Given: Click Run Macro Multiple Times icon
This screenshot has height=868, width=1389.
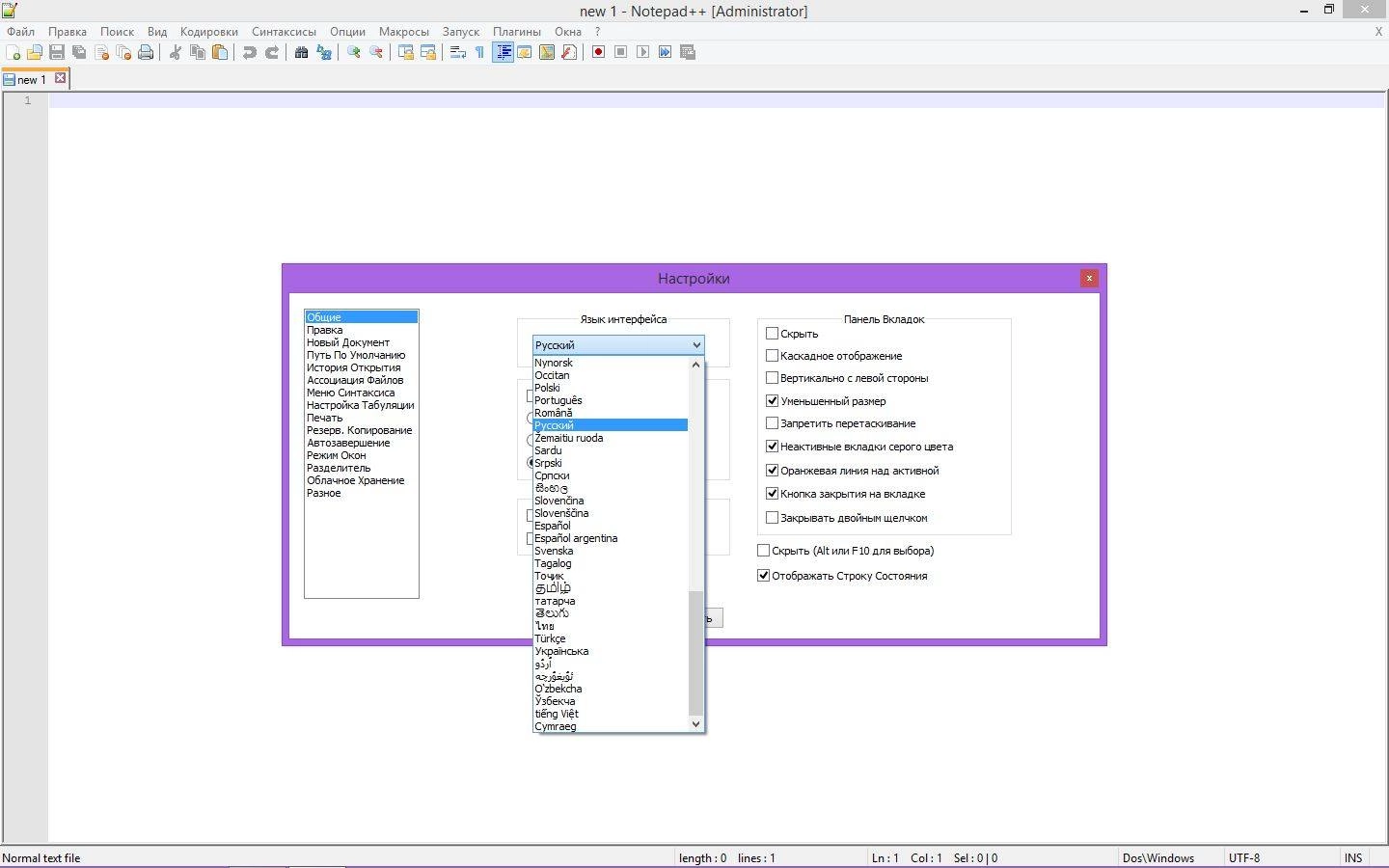Looking at the screenshot, I should (665, 52).
